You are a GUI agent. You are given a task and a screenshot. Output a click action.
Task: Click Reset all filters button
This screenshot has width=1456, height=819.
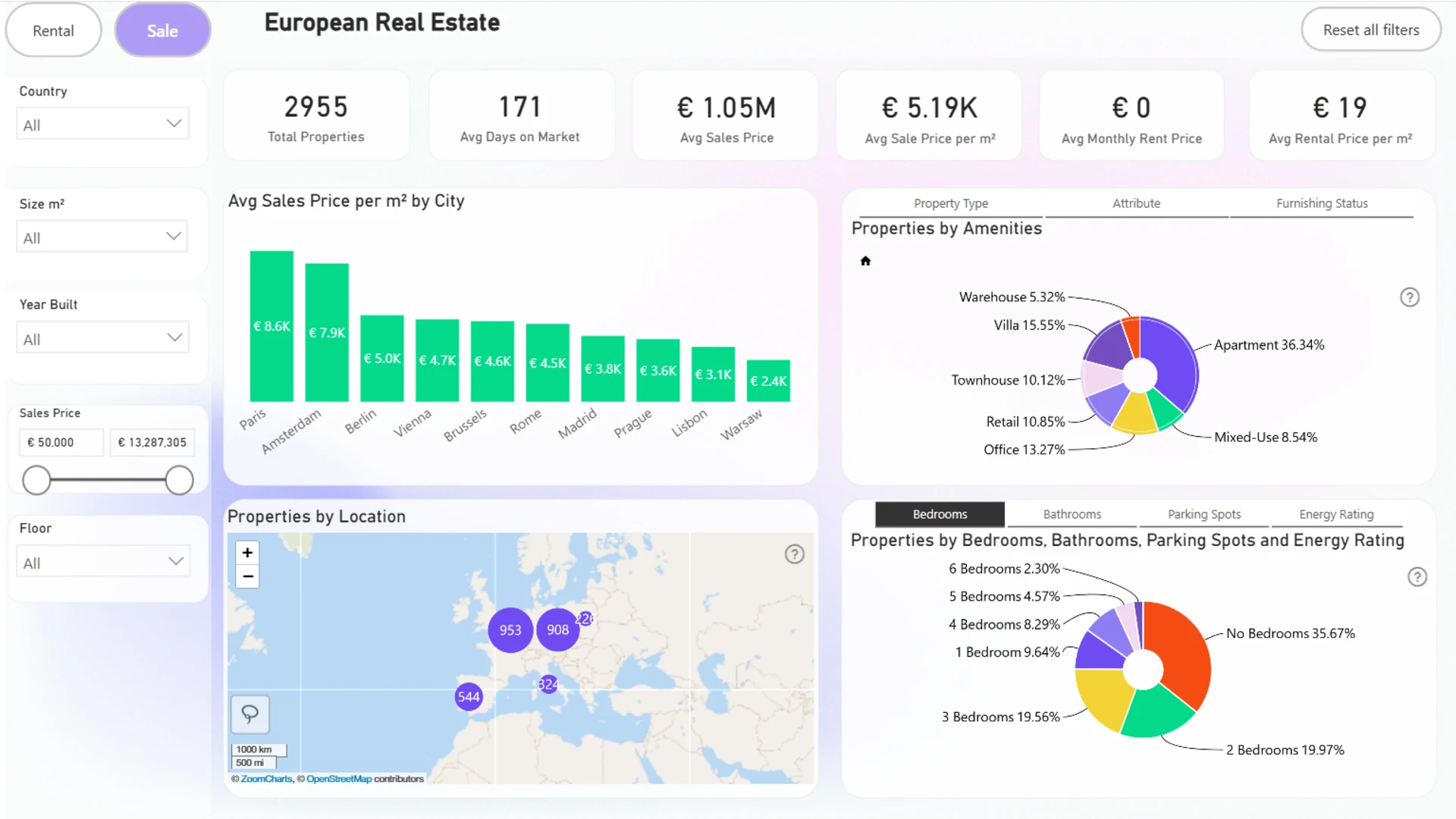click(1370, 30)
